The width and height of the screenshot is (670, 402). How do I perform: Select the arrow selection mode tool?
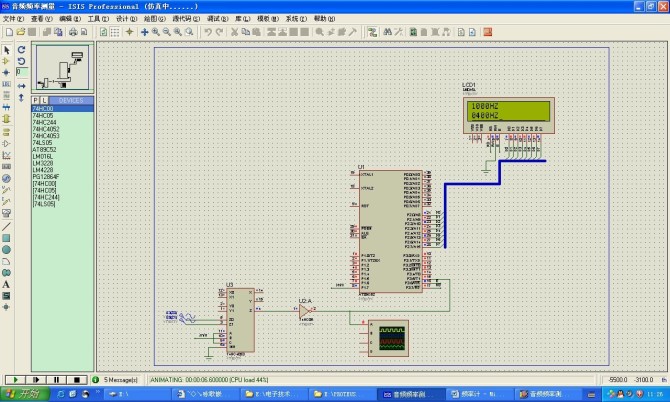(7, 49)
